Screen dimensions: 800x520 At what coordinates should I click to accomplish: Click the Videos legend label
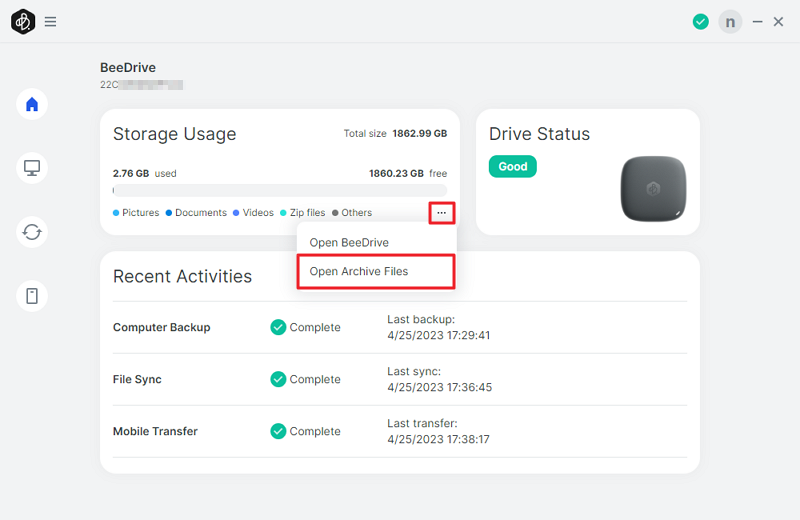pyautogui.click(x=258, y=213)
